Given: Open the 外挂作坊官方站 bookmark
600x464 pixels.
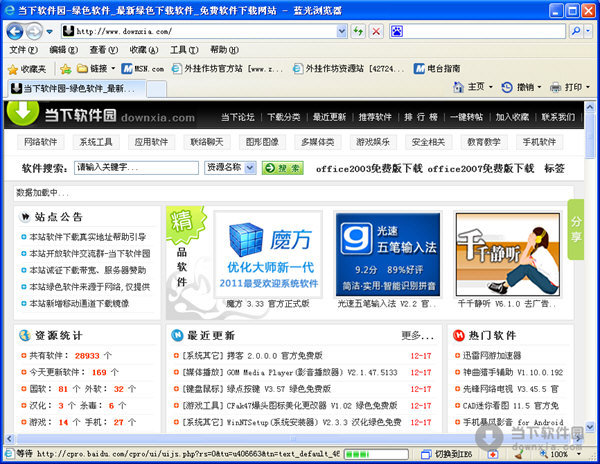Looking at the screenshot, I should tap(227, 69).
